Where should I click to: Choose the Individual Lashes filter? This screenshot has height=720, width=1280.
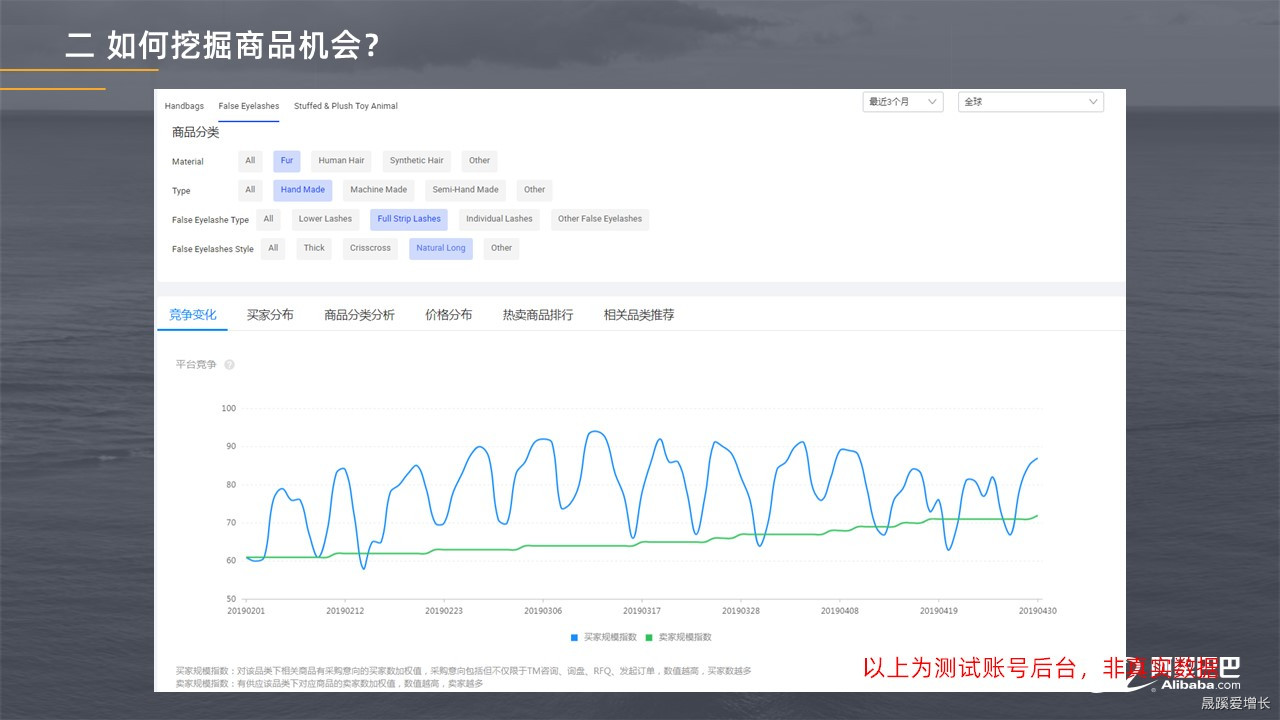[x=499, y=219]
